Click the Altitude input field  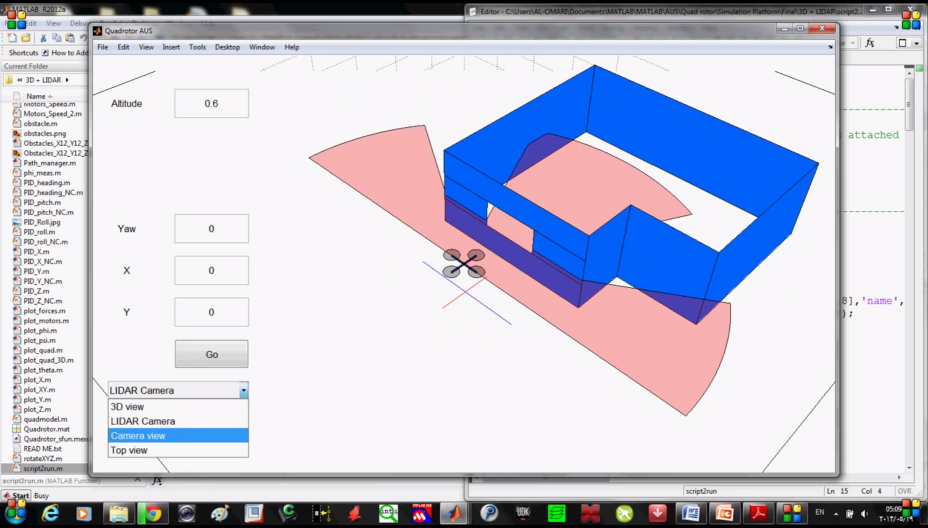pyautogui.click(x=211, y=104)
